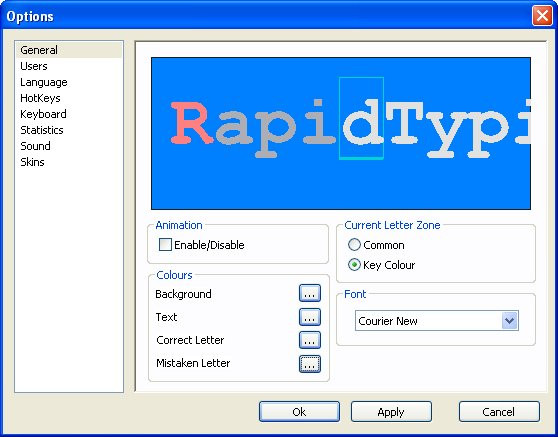Open colour picker for Text

click(310, 317)
